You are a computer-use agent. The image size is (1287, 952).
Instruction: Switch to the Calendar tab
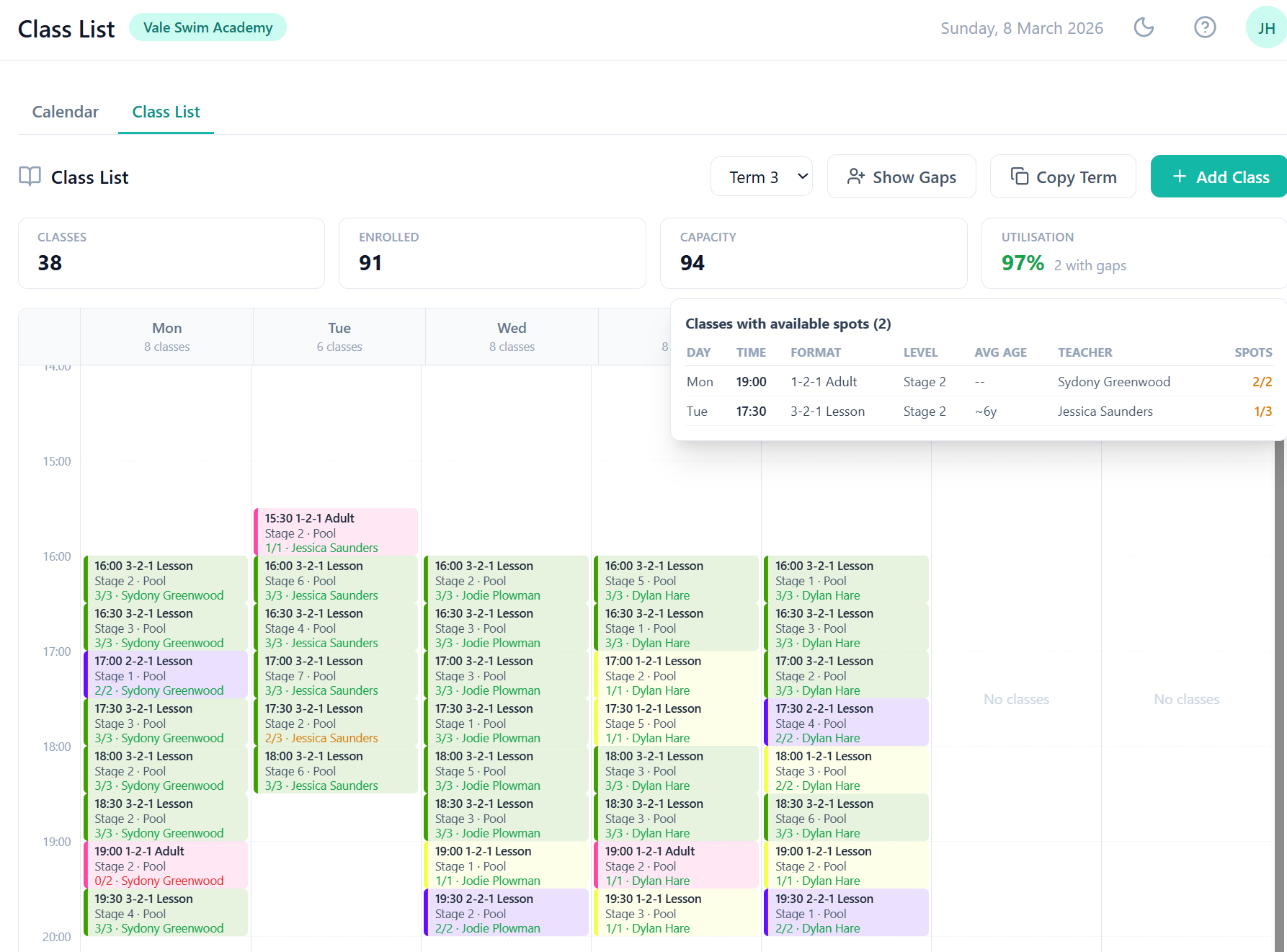[65, 112]
